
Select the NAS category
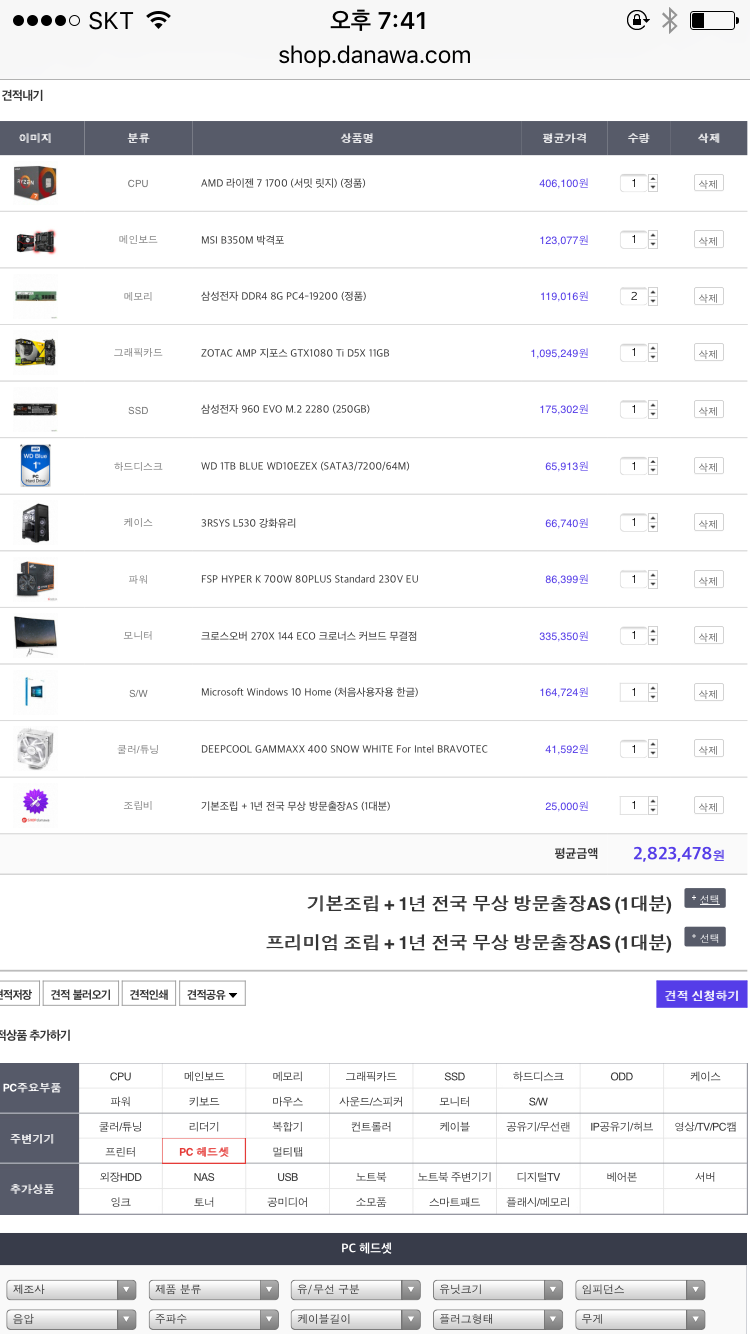pos(204,1177)
